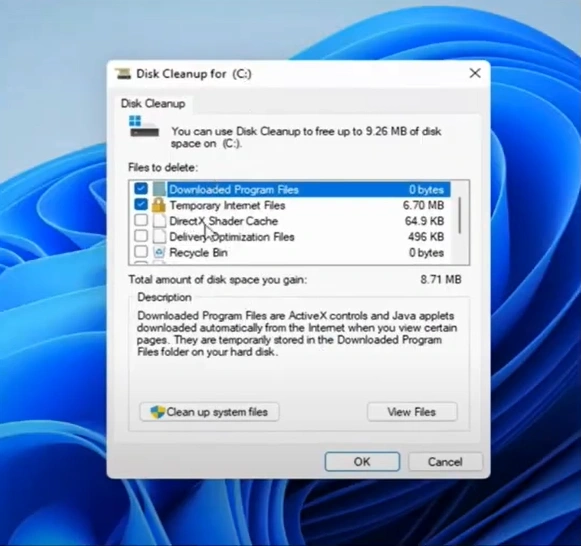Viewport: 581px width, 546px height.
Task: Click the padlock icon for Temporary Internet Files
Action: tap(159, 205)
